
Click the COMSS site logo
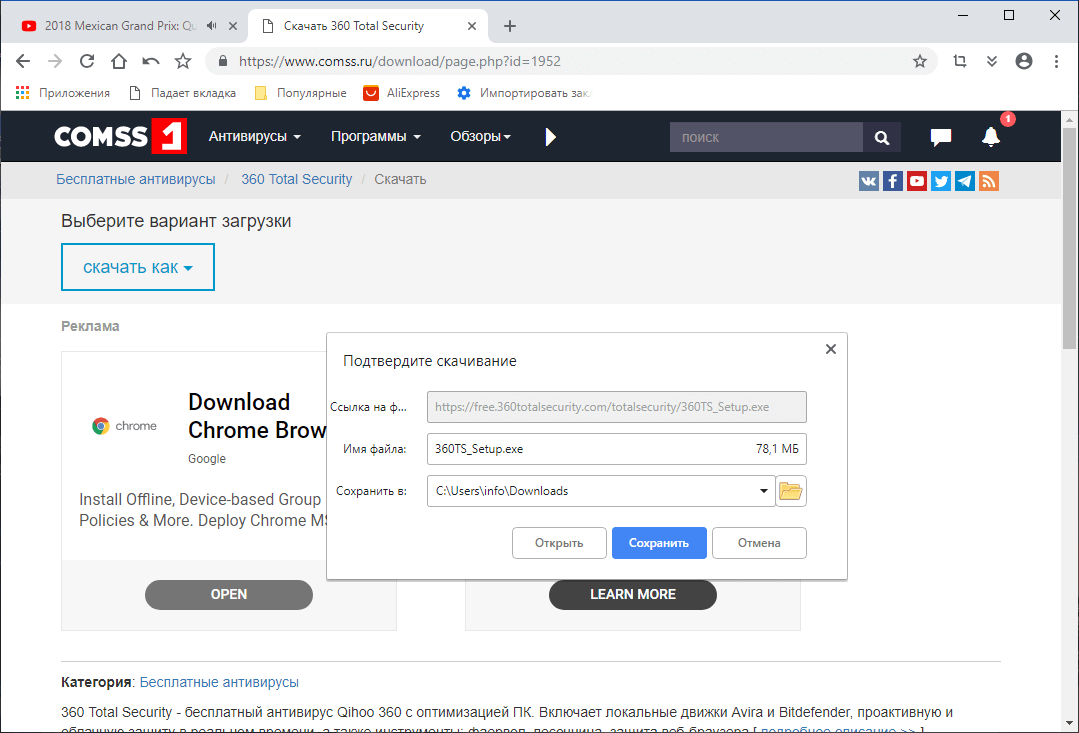[120, 136]
